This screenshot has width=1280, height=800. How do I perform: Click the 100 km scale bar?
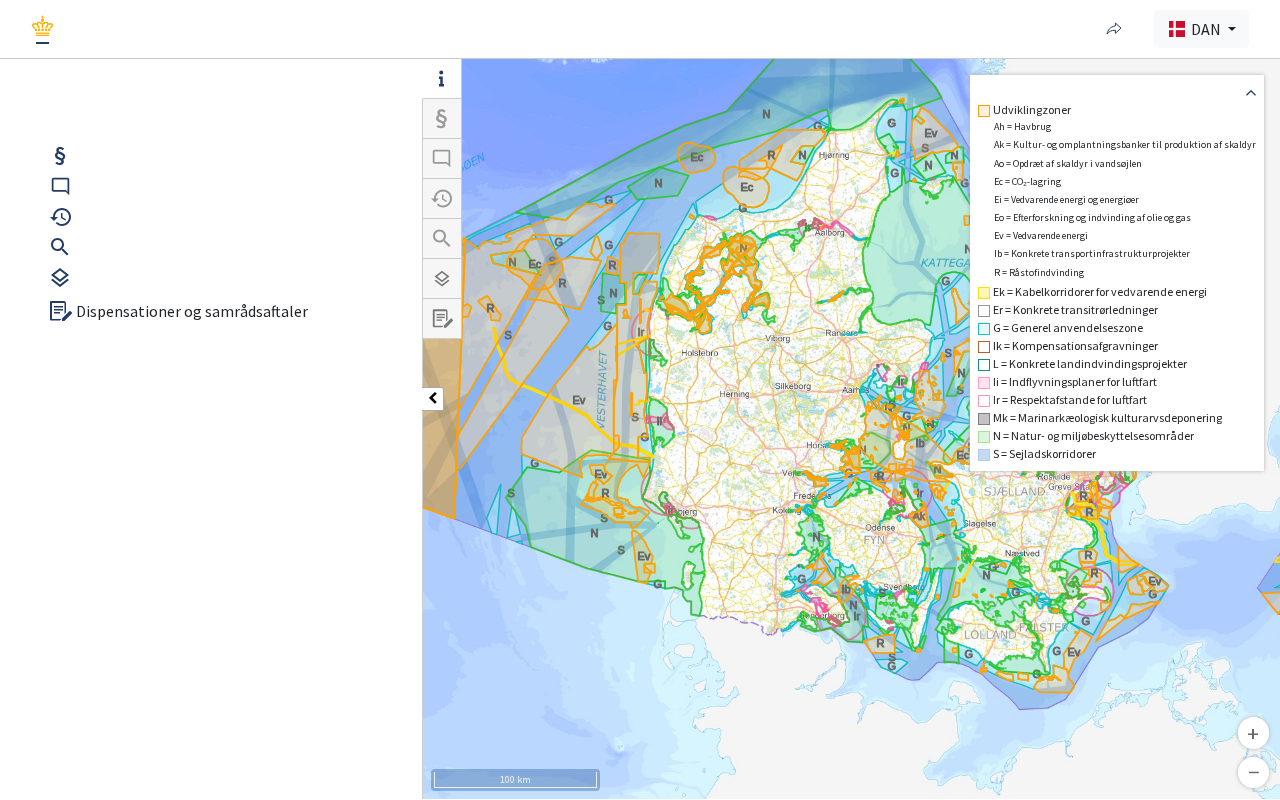click(515, 779)
